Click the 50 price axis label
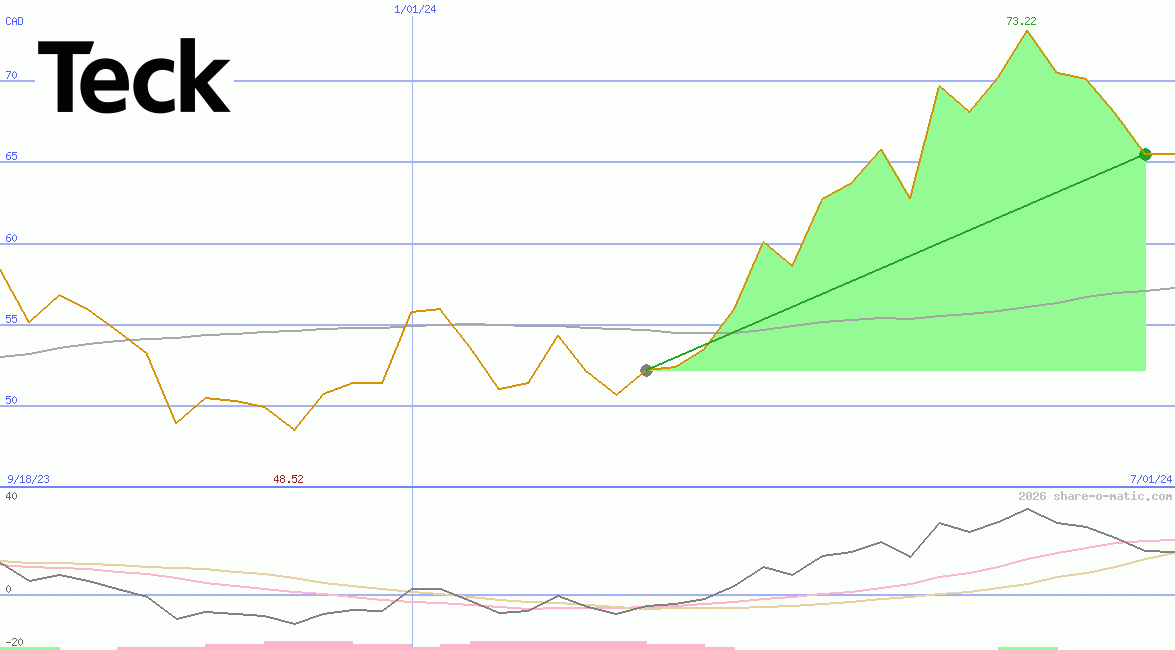Viewport: 1175px width, 650px height. pos(11,400)
